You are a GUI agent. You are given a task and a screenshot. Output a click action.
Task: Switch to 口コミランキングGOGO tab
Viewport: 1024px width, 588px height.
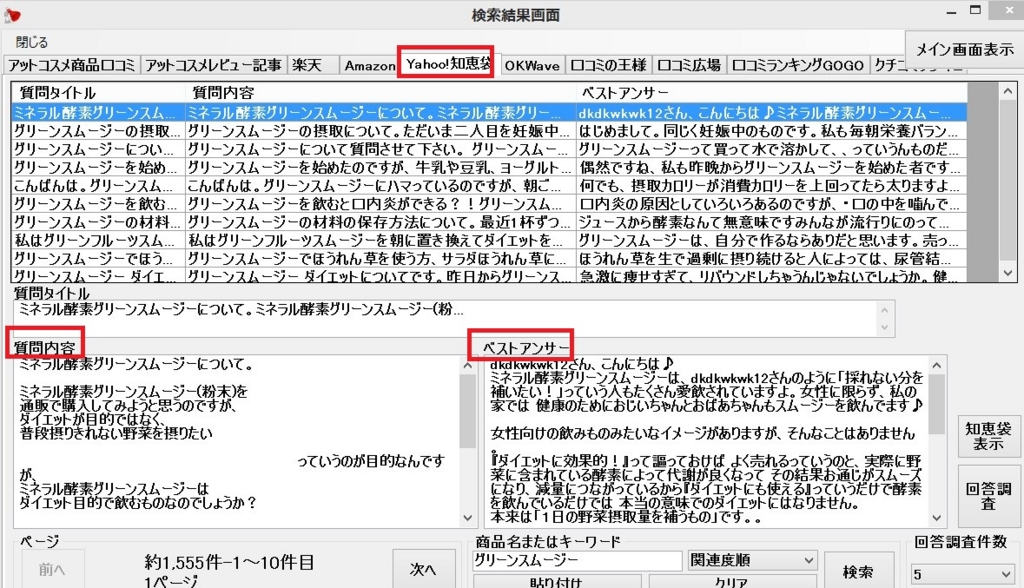(797, 65)
